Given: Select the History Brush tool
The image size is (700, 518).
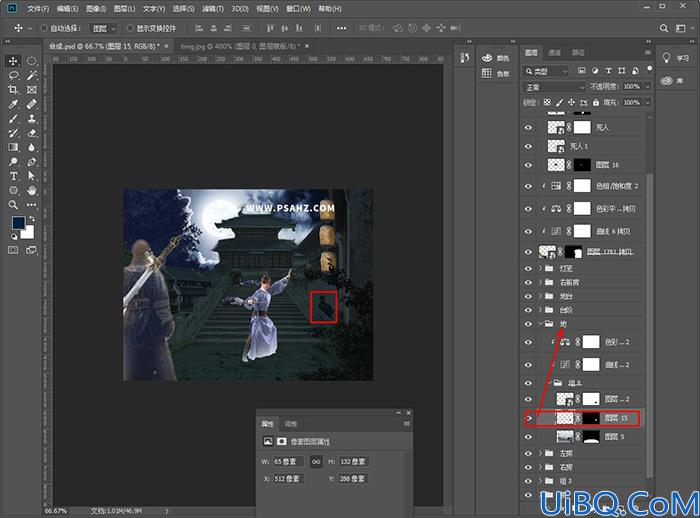Looking at the screenshot, I should (13, 133).
